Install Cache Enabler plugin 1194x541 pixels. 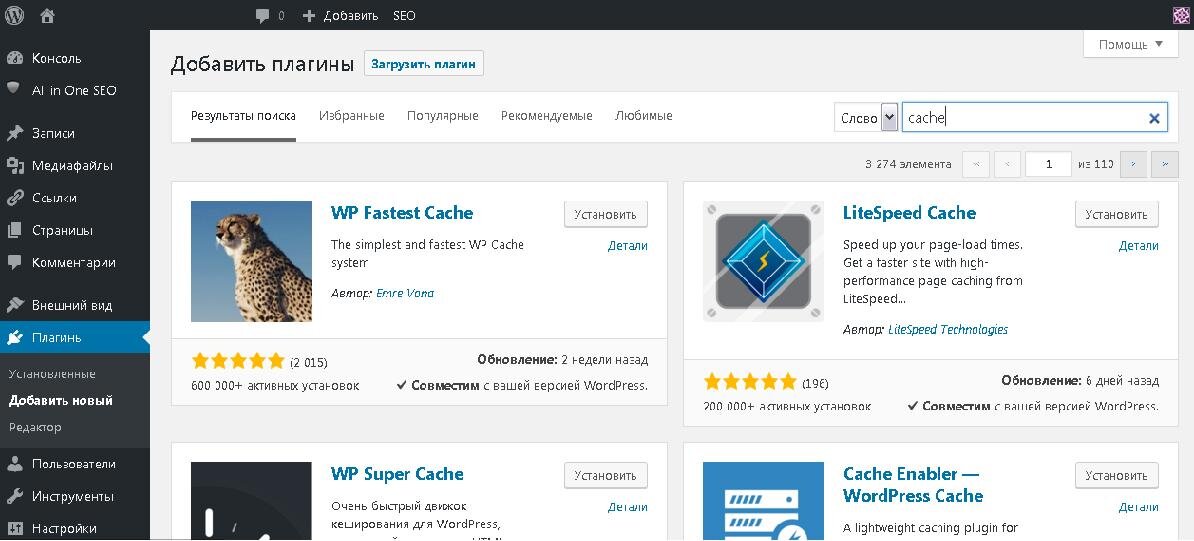[1116, 475]
